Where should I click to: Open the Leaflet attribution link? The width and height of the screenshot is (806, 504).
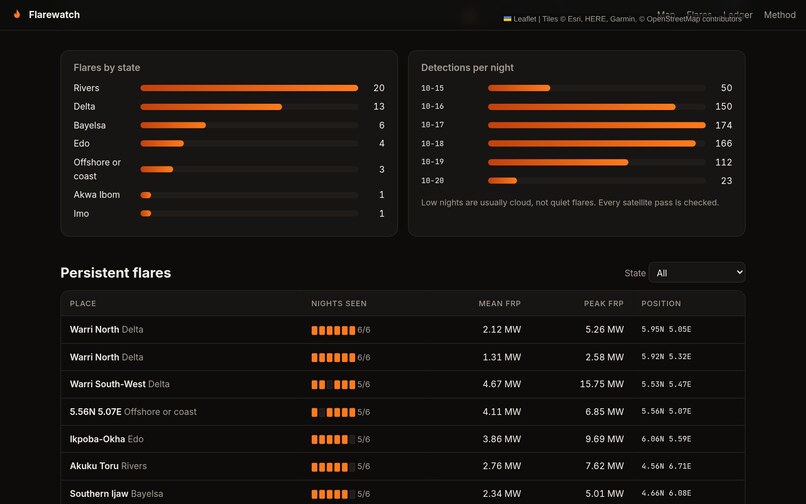[524, 19]
